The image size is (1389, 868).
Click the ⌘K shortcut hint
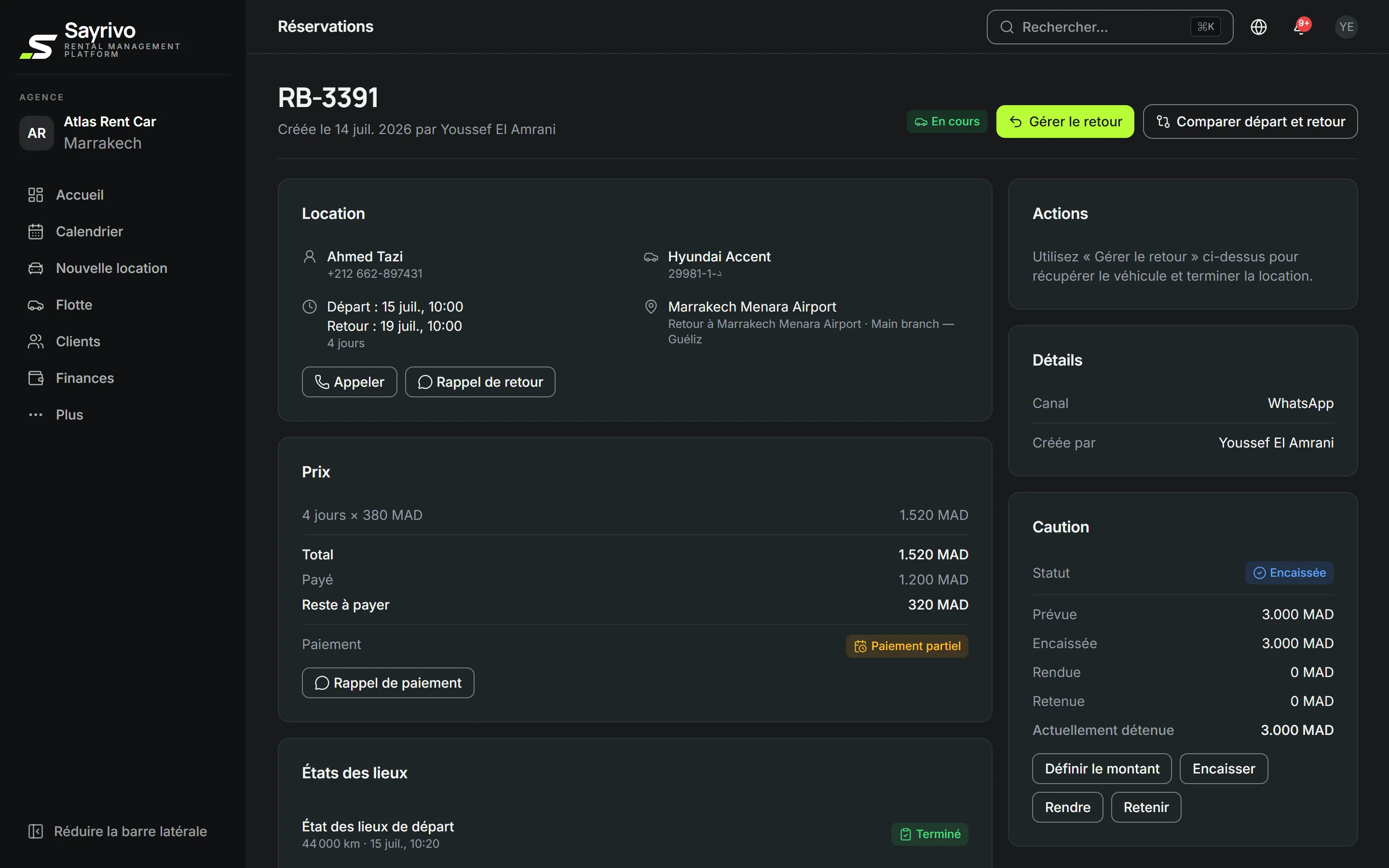tap(1205, 27)
